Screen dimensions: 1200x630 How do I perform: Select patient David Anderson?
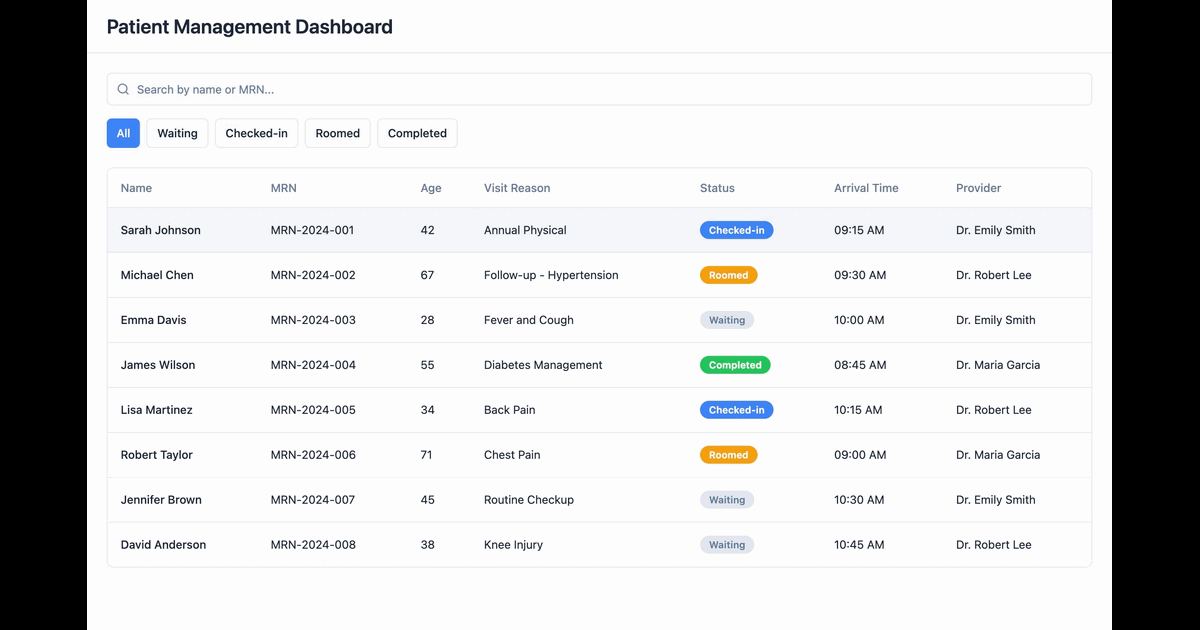pos(599,545)
